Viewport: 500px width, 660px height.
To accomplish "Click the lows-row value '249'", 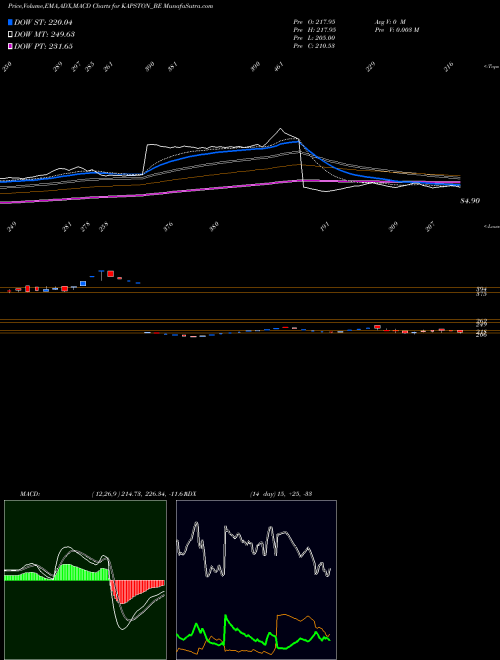I will click(13, 227).
